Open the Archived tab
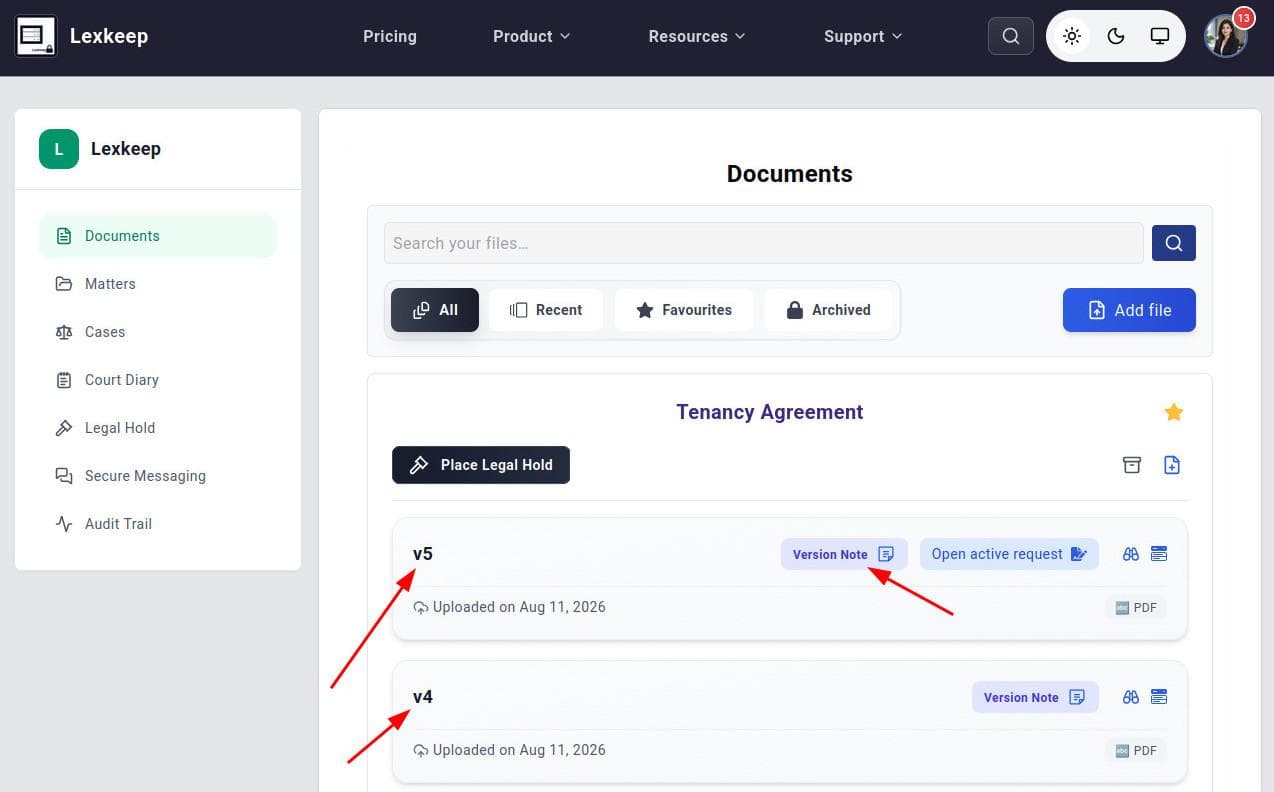Image resolution: width=1274 pixels, height=792 pixels. click(828, 310)
